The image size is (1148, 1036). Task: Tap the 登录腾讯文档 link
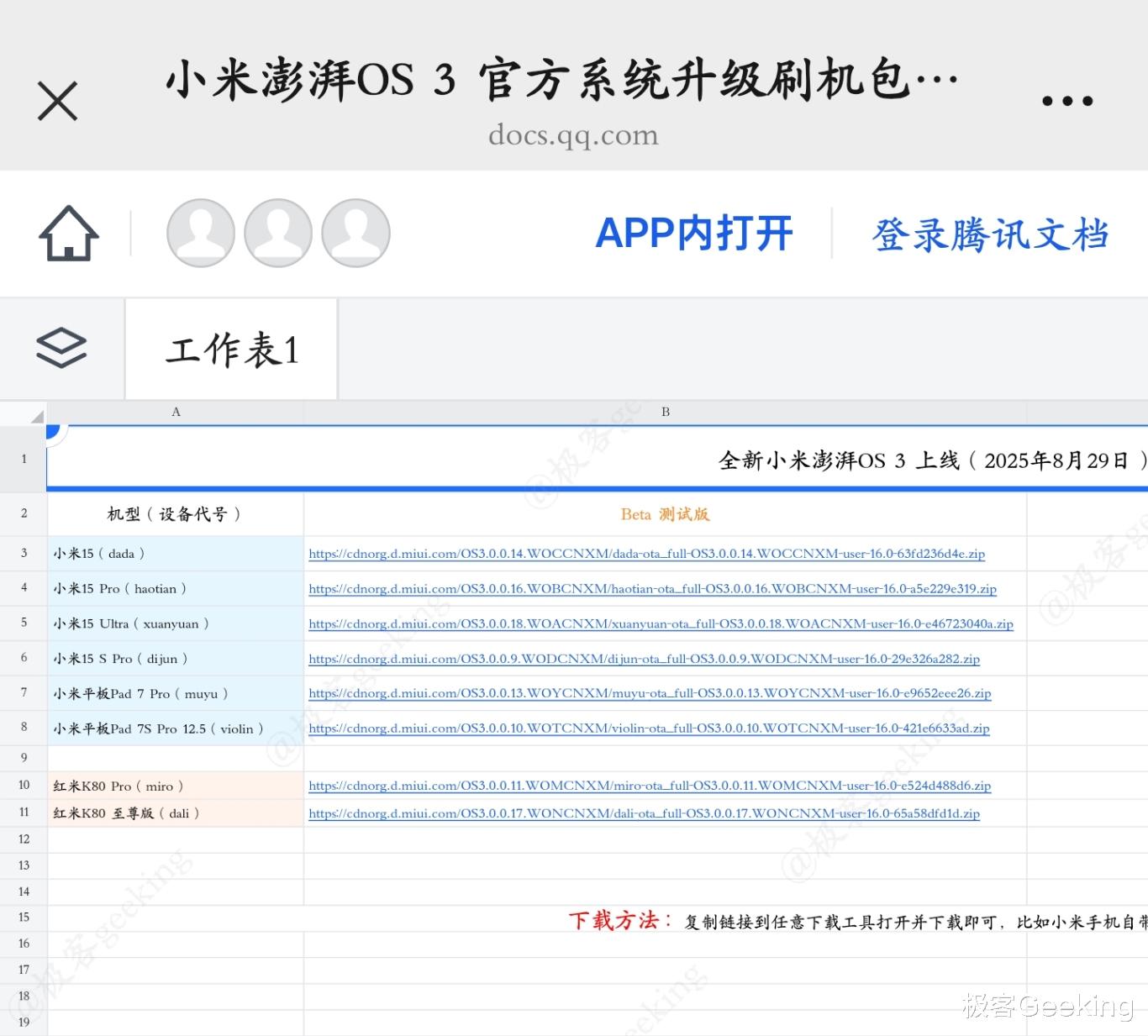[x=991, y=234]
